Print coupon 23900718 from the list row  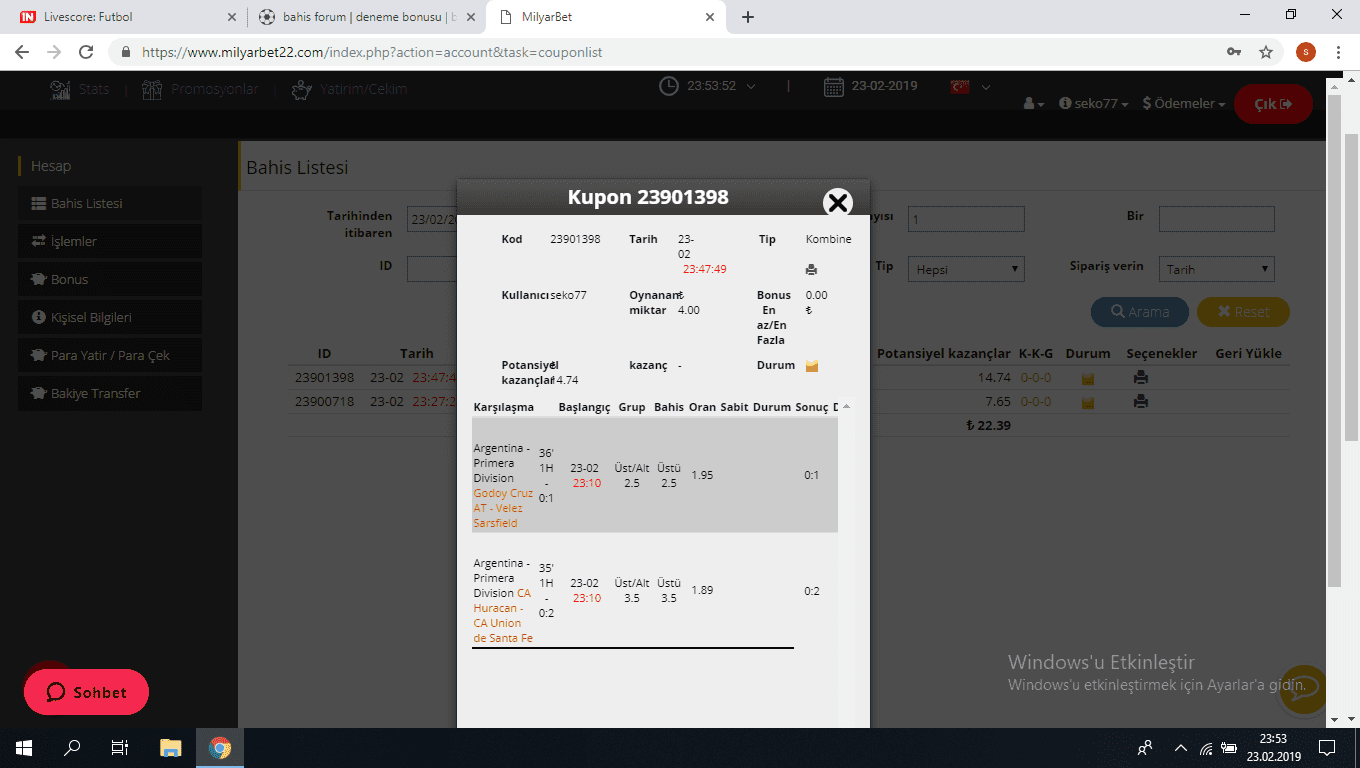pos(1141,402)
